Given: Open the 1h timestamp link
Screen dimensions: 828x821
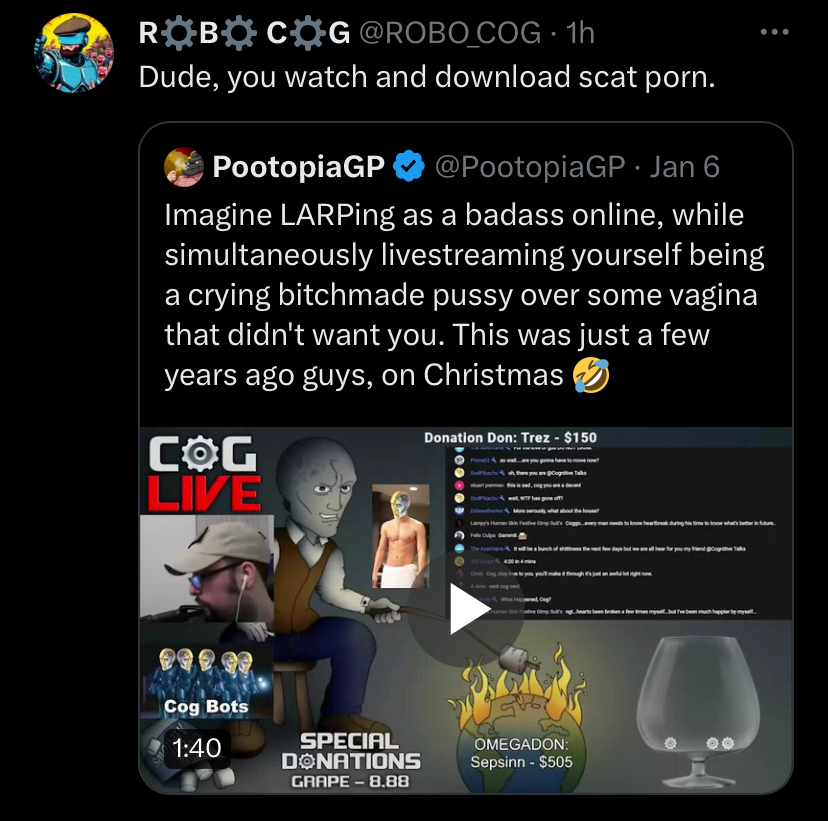Looking at the screenshot, I should tap(580, 33).
